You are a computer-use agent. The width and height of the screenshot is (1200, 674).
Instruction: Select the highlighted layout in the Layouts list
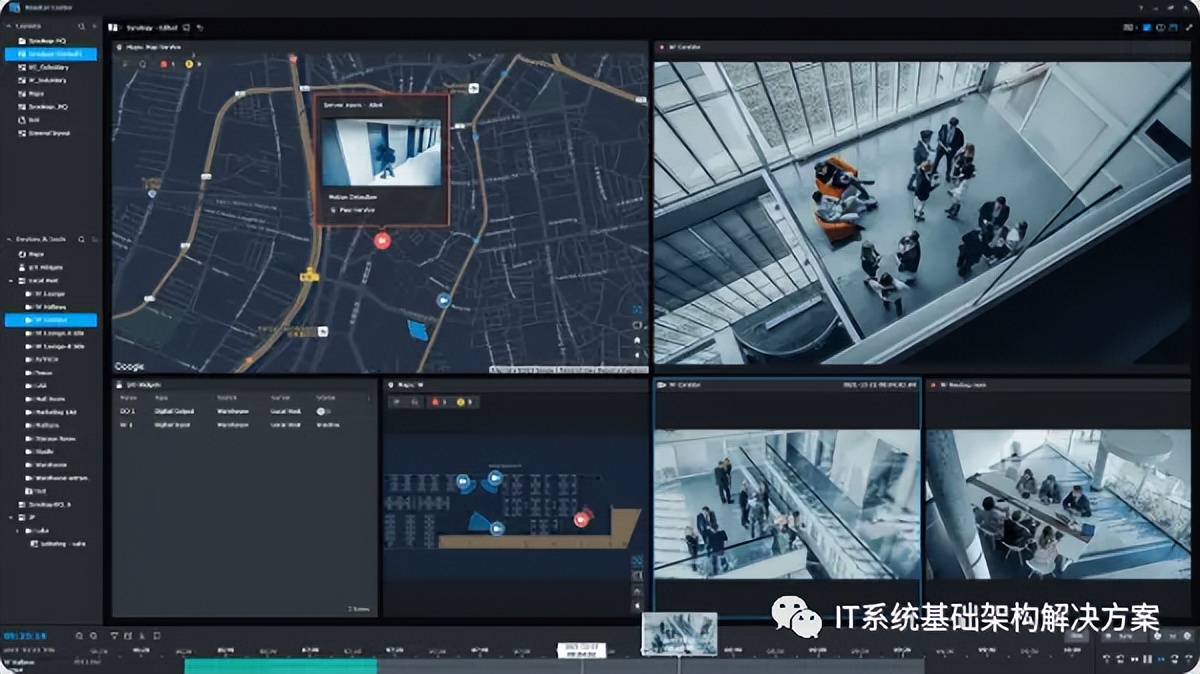51,53
